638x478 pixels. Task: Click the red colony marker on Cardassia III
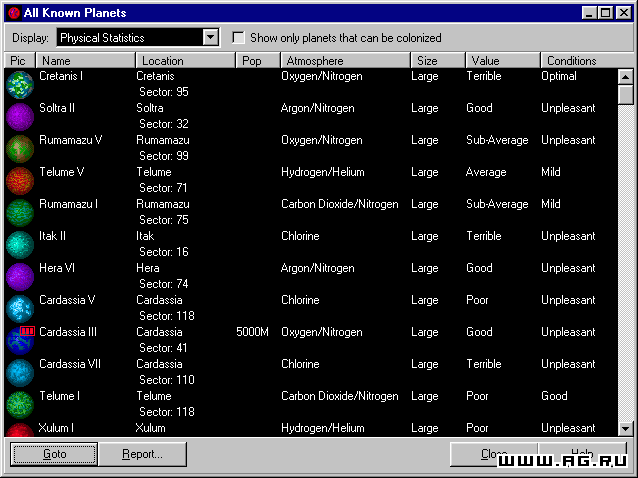point(27,331)
